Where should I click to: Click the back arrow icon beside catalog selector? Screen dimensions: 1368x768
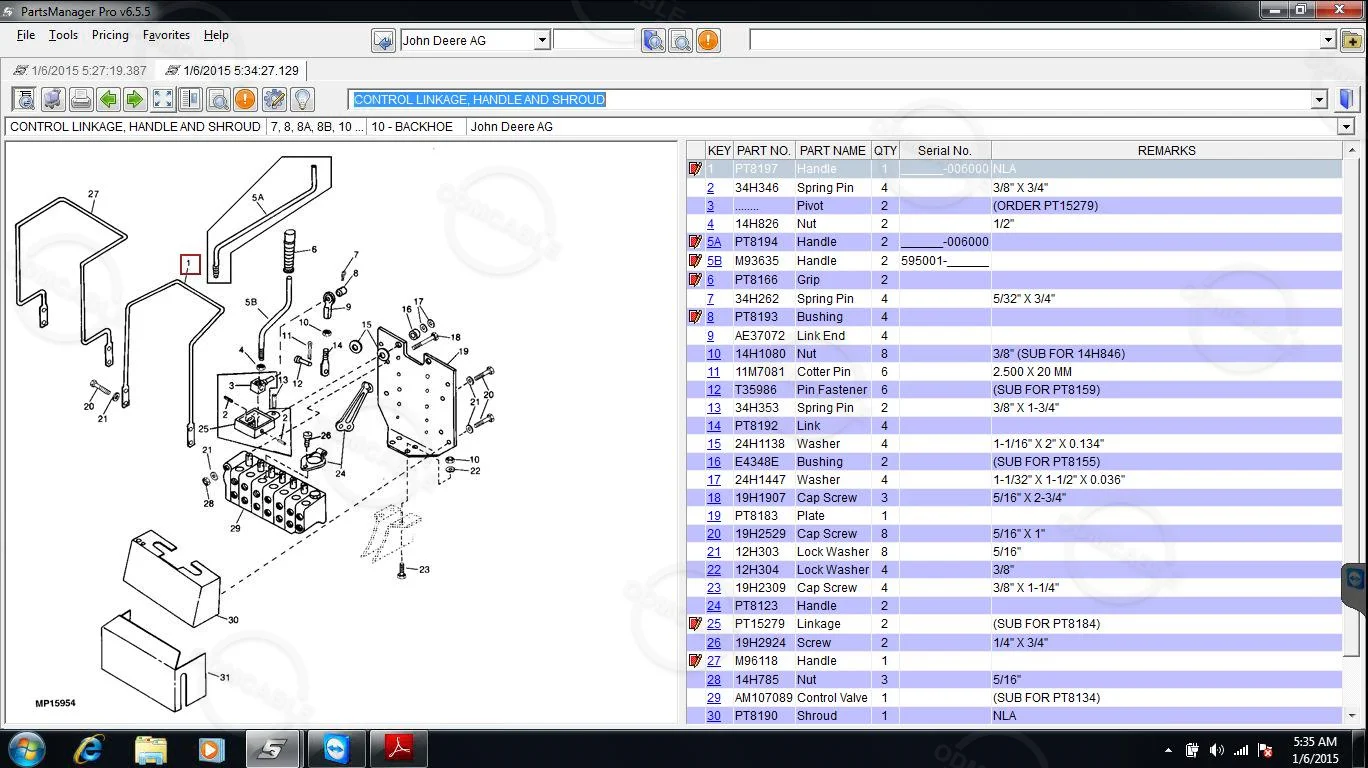[x=383, y=40]
